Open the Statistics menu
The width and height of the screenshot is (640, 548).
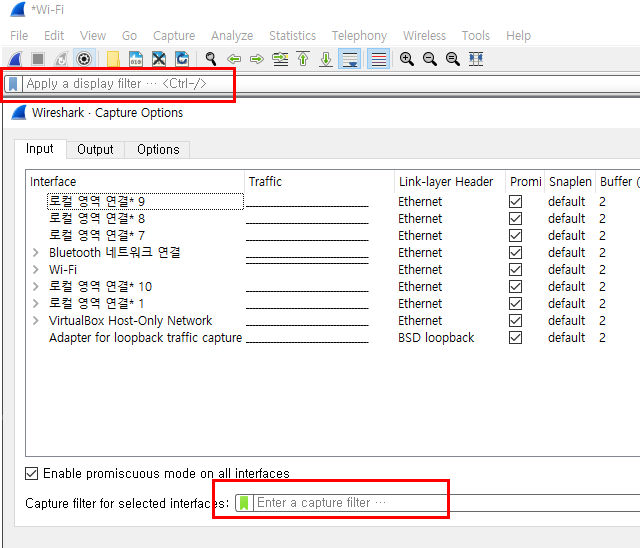[x=292, y=36]
